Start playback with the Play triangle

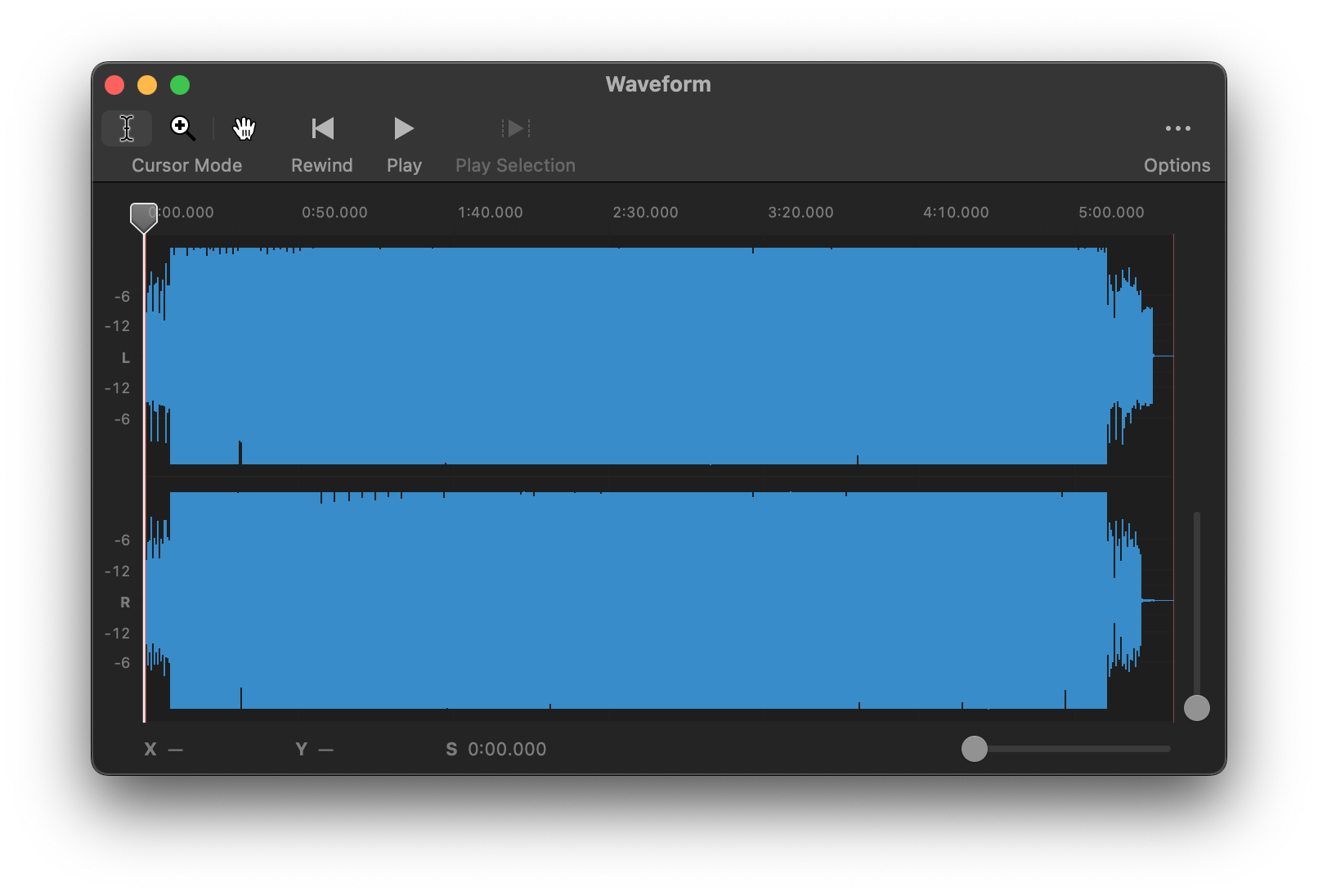coord(403,128)
